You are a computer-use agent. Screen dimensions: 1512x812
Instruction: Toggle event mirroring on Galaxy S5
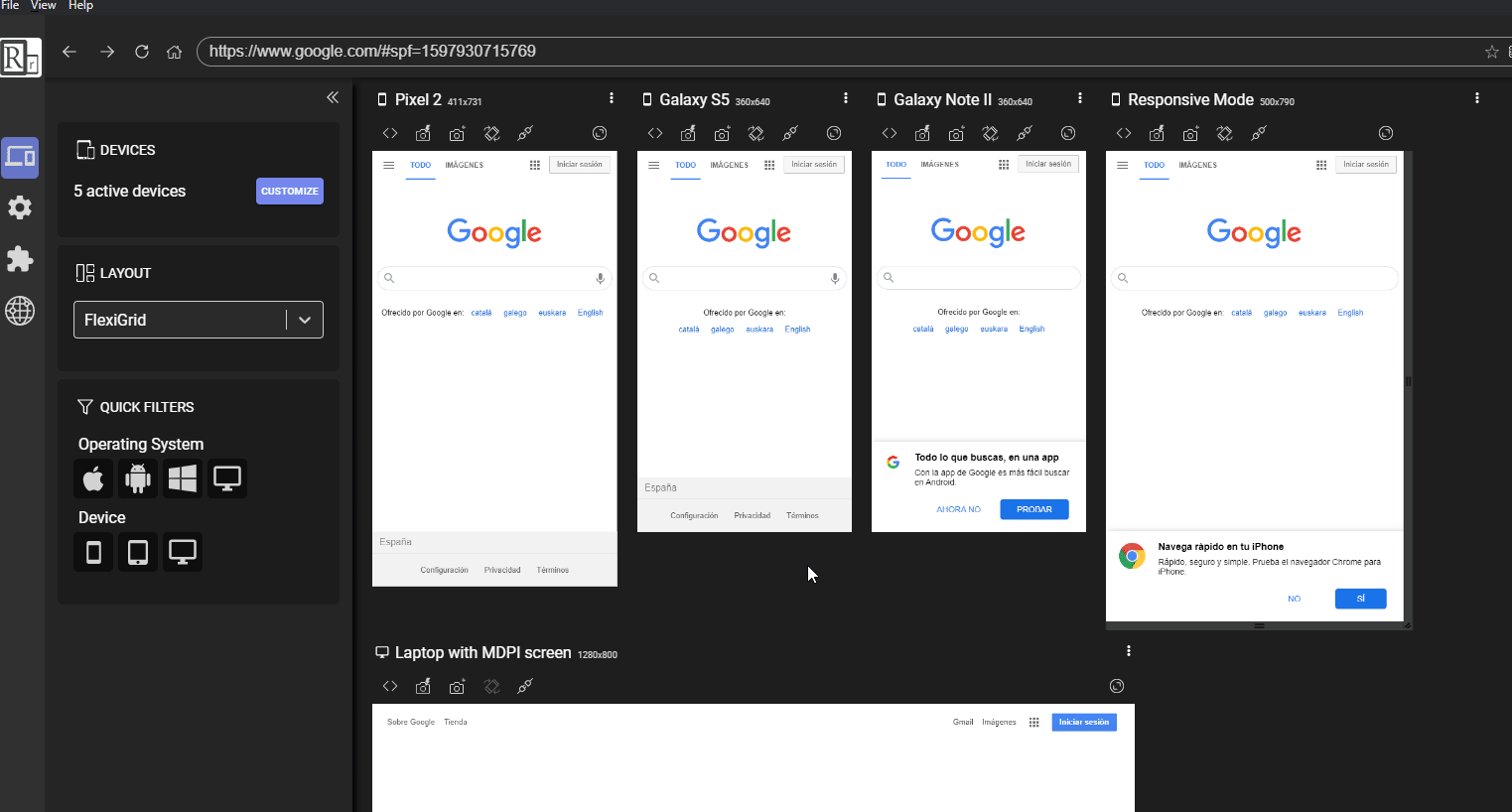pyautogui.click(x=790, y=133)
